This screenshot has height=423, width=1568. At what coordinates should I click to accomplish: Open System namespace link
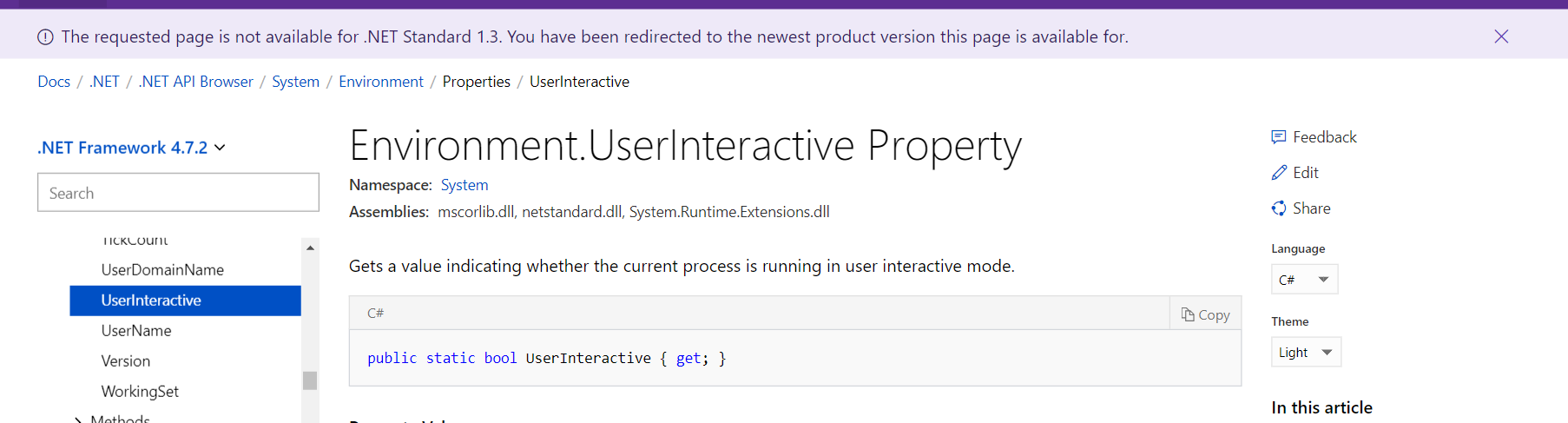[x=464, y=185]
